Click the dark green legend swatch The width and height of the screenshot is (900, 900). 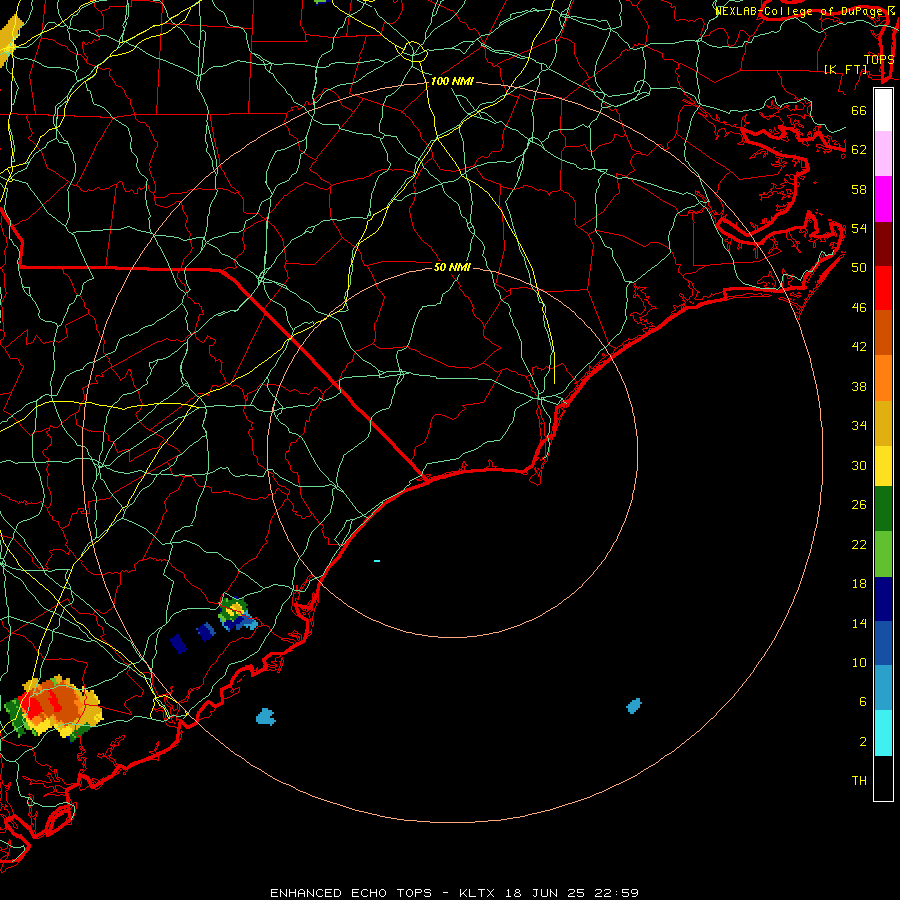(x=883, y=509)
